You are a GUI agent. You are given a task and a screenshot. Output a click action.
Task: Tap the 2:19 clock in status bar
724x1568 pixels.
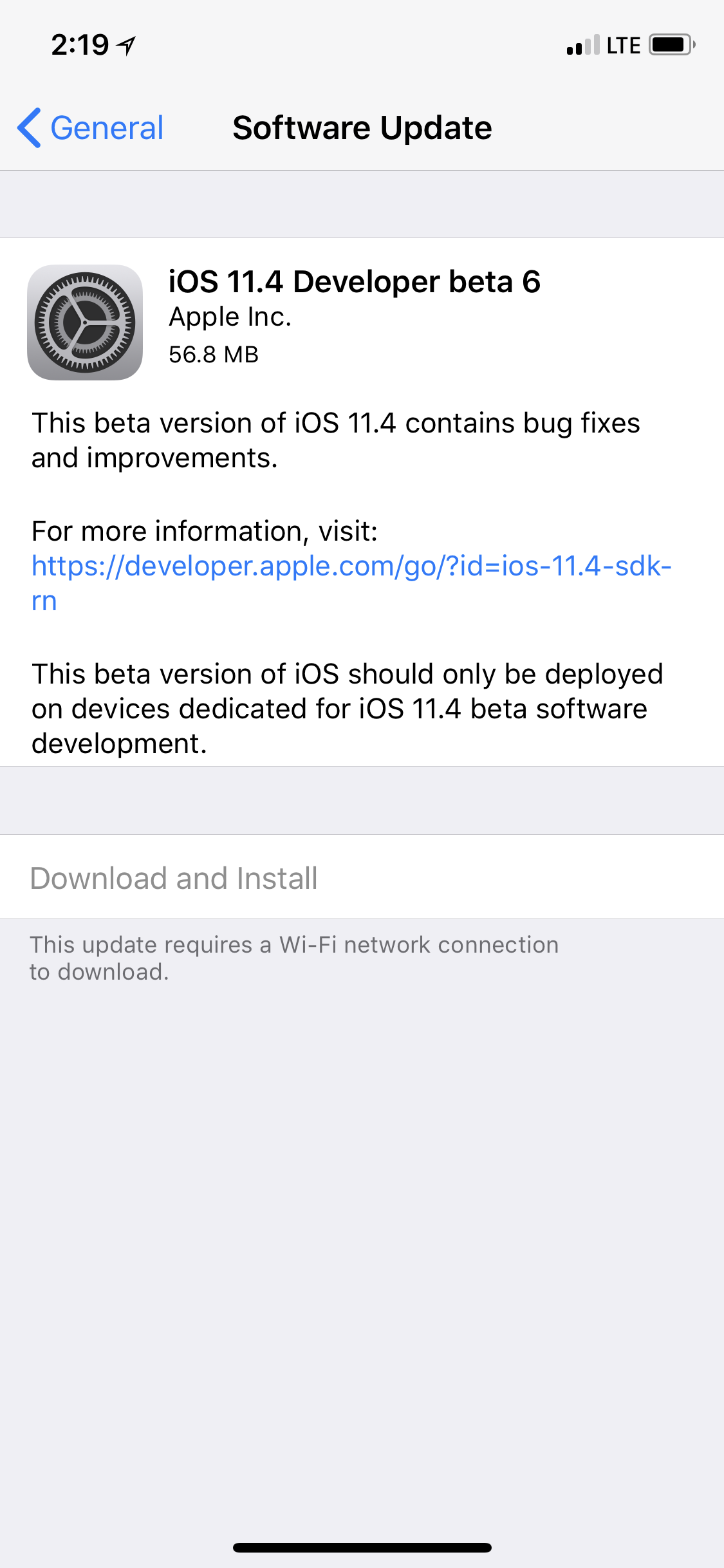(80, 45)
